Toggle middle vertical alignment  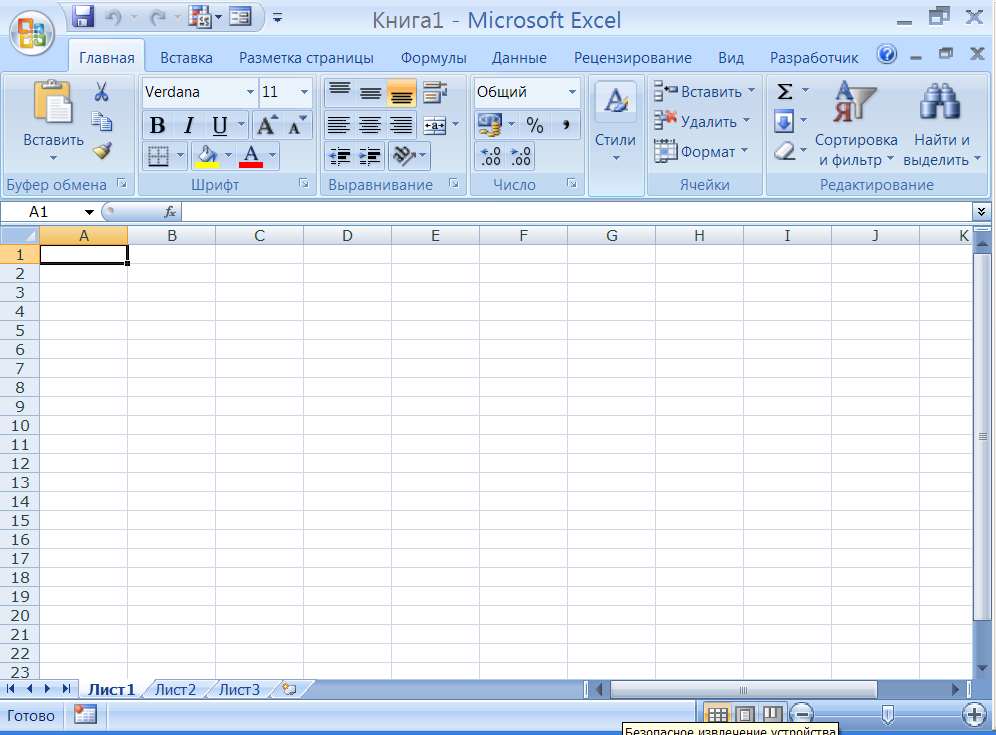tap(370, 93)
